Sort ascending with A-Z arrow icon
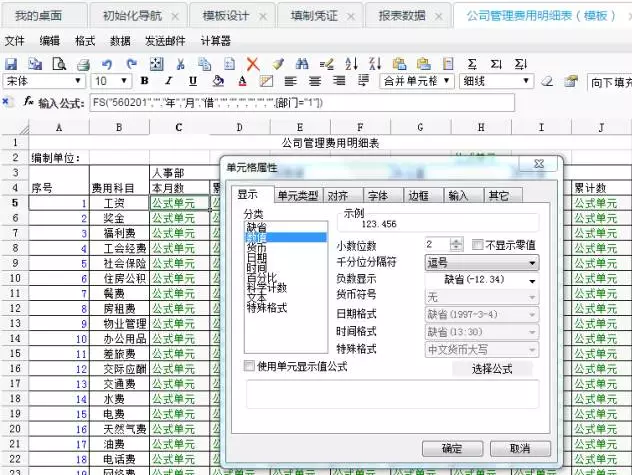632x476 pixels. coord(351,64)
